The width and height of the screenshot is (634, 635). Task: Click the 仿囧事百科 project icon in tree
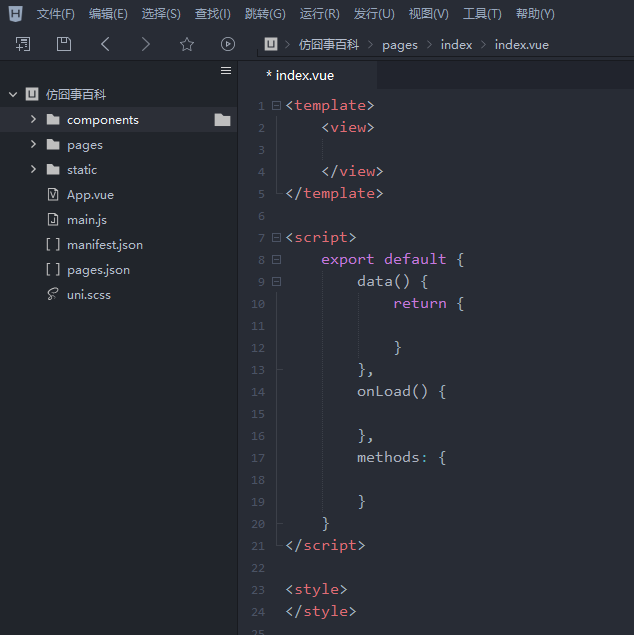[32, 94]
